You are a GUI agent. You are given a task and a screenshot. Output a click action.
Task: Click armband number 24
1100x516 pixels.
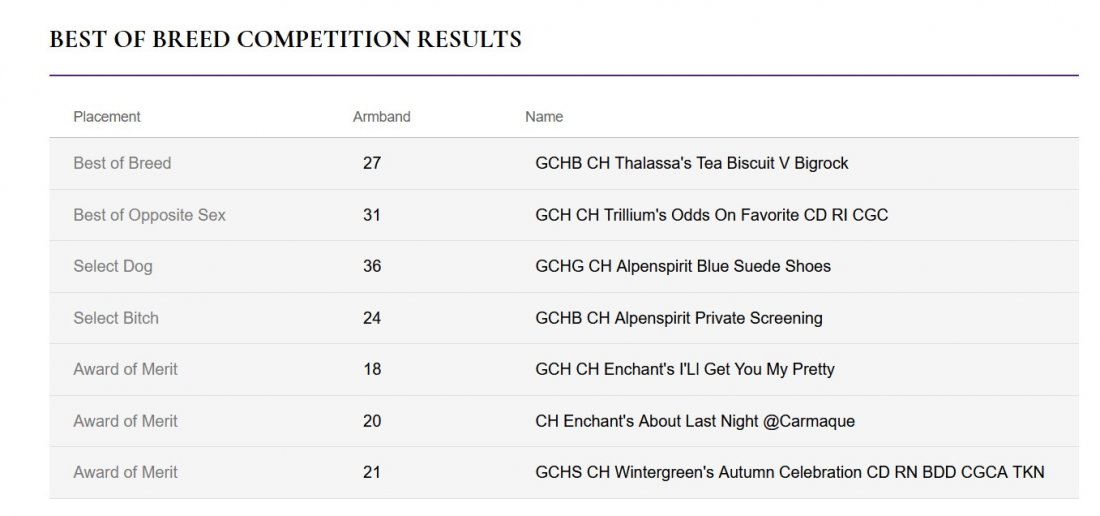click(372, 318)
